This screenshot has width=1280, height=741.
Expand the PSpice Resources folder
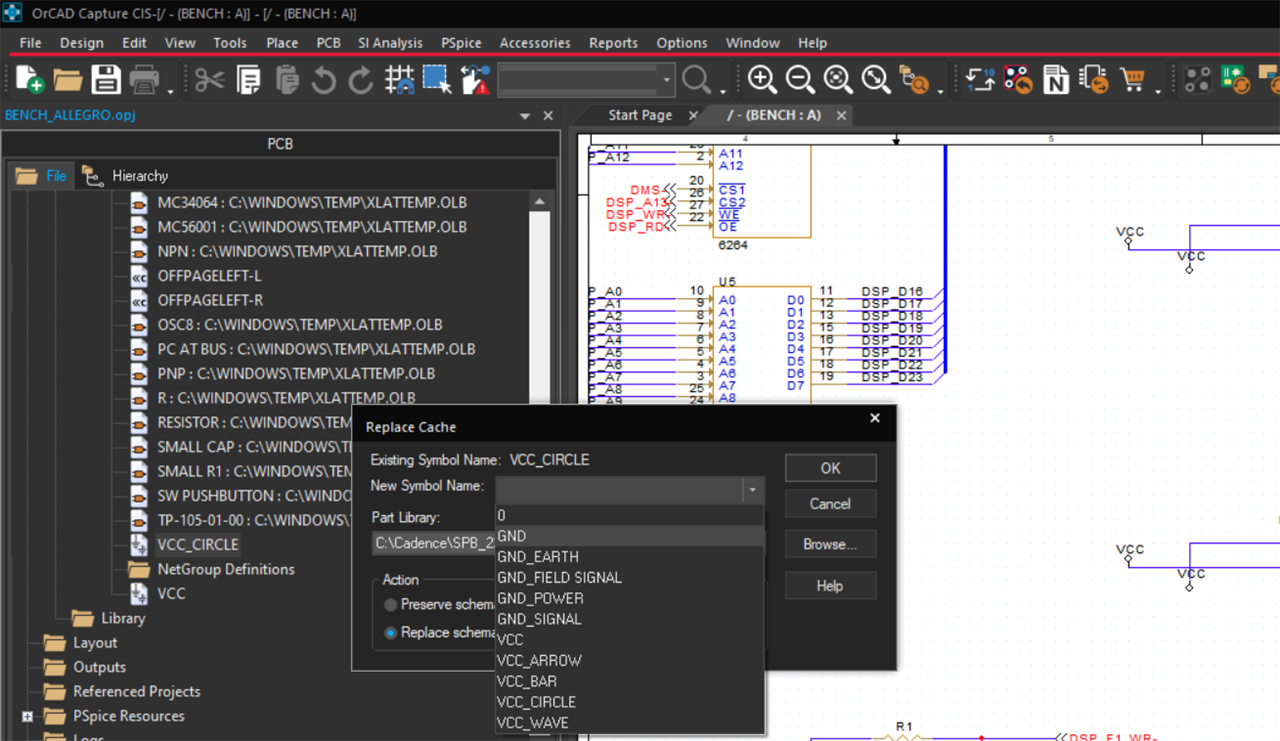tap(28, 716)
